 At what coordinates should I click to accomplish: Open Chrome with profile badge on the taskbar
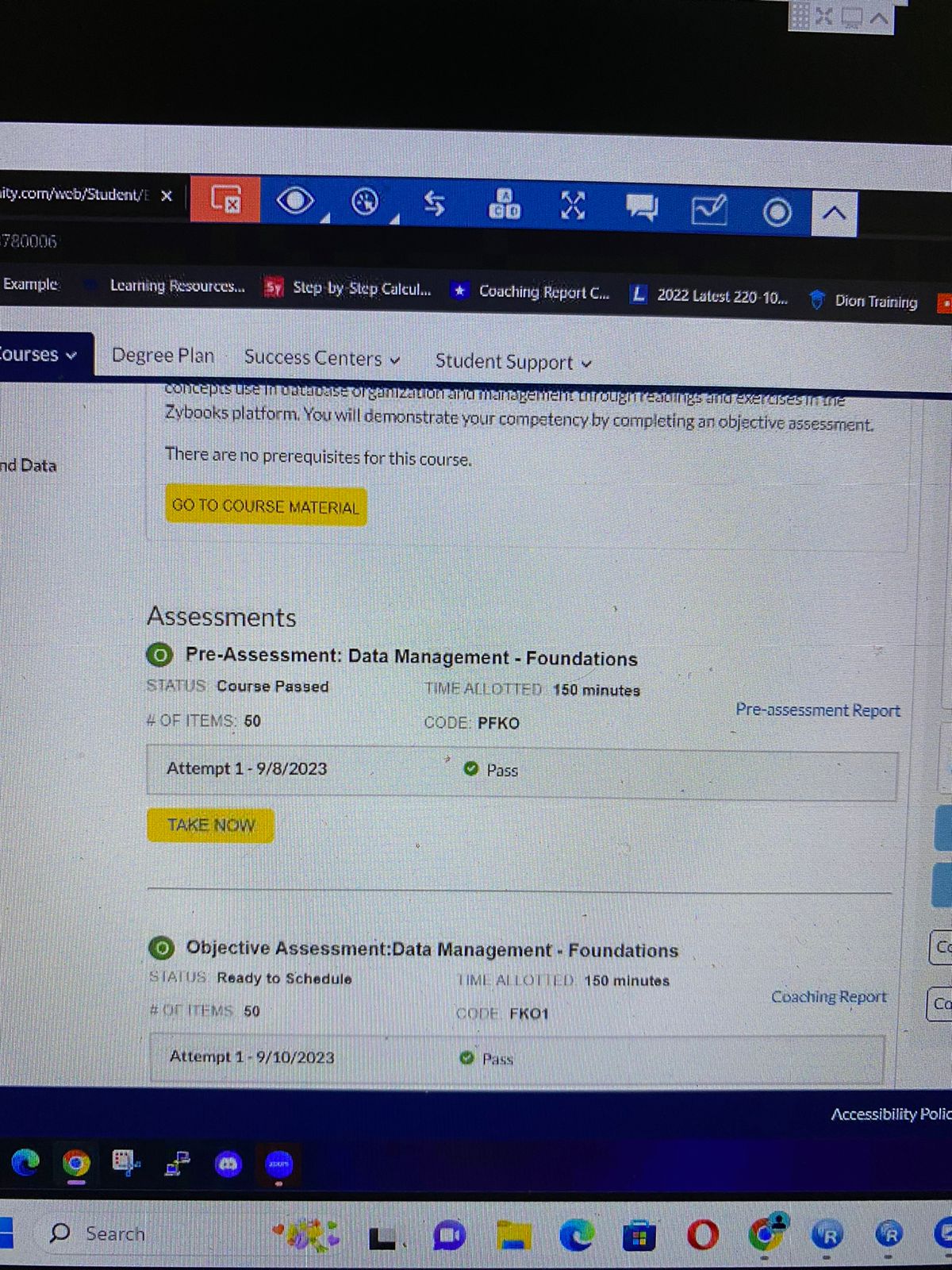click(x=766, y=1233)
